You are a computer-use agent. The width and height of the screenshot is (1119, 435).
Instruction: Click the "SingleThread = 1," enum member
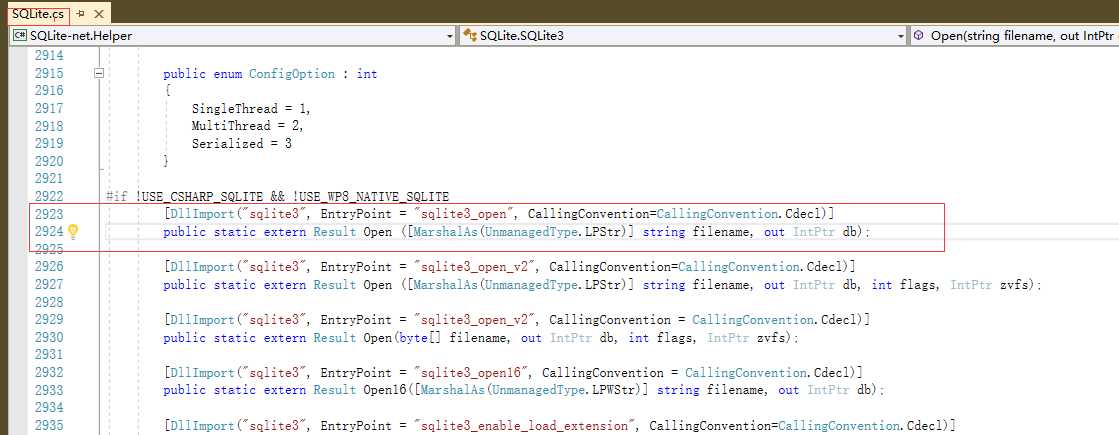(251, 108)
